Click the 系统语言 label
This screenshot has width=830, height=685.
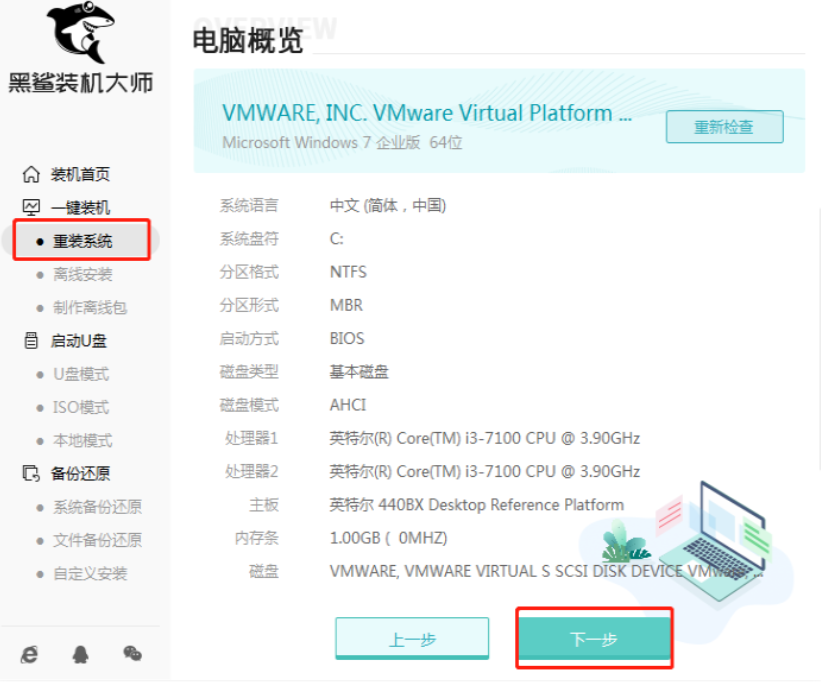point(249,205)
